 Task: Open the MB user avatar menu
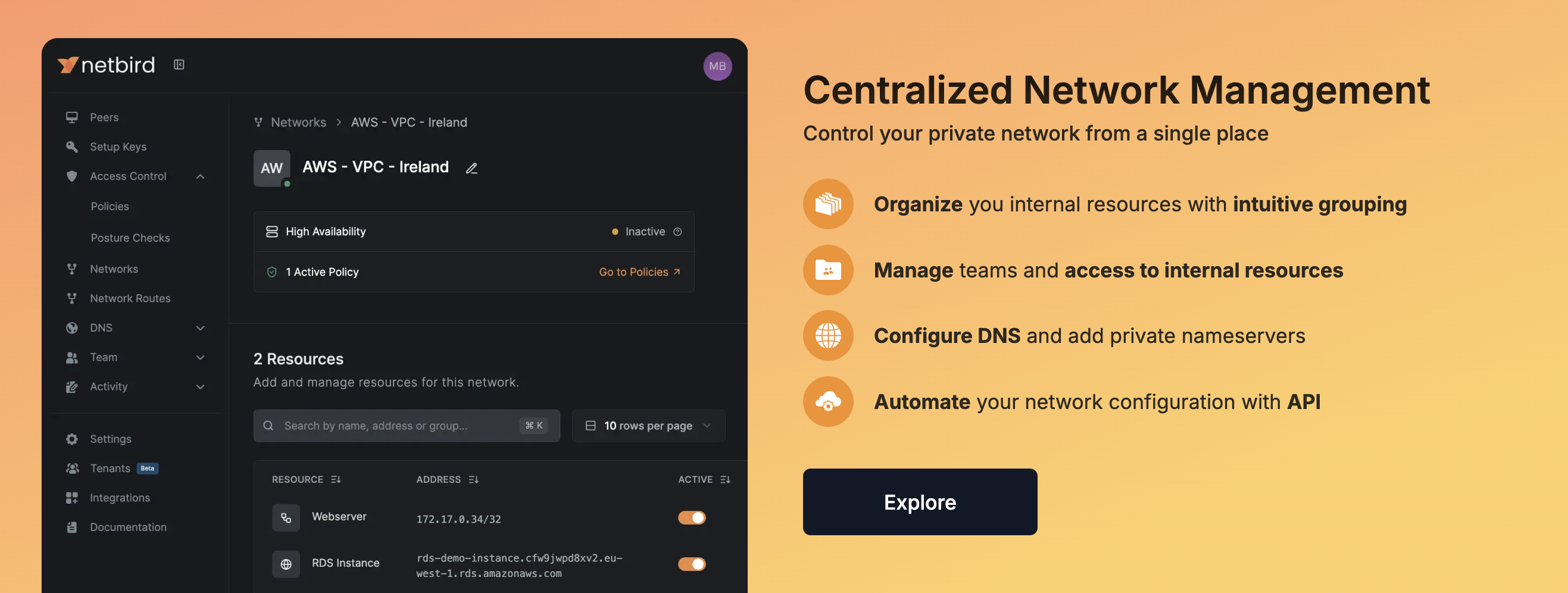pos(717,66)
